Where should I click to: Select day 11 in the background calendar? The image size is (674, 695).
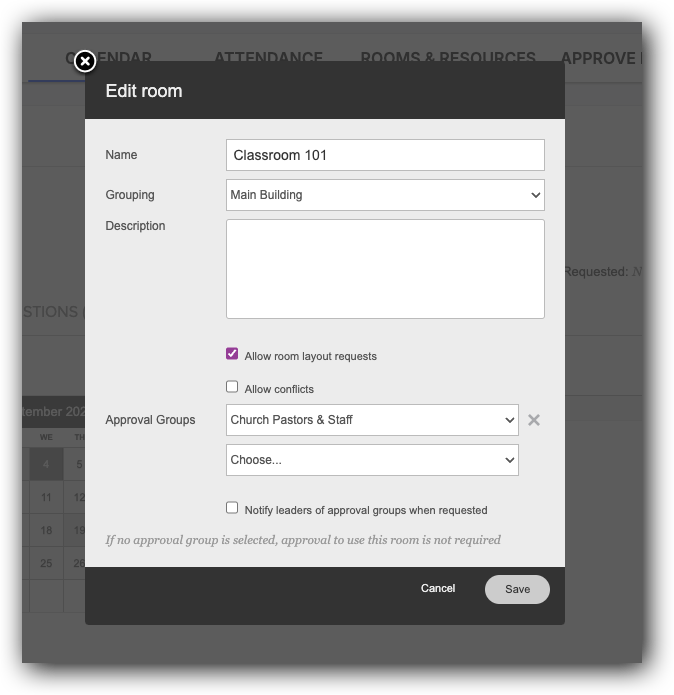click(46, 497)
